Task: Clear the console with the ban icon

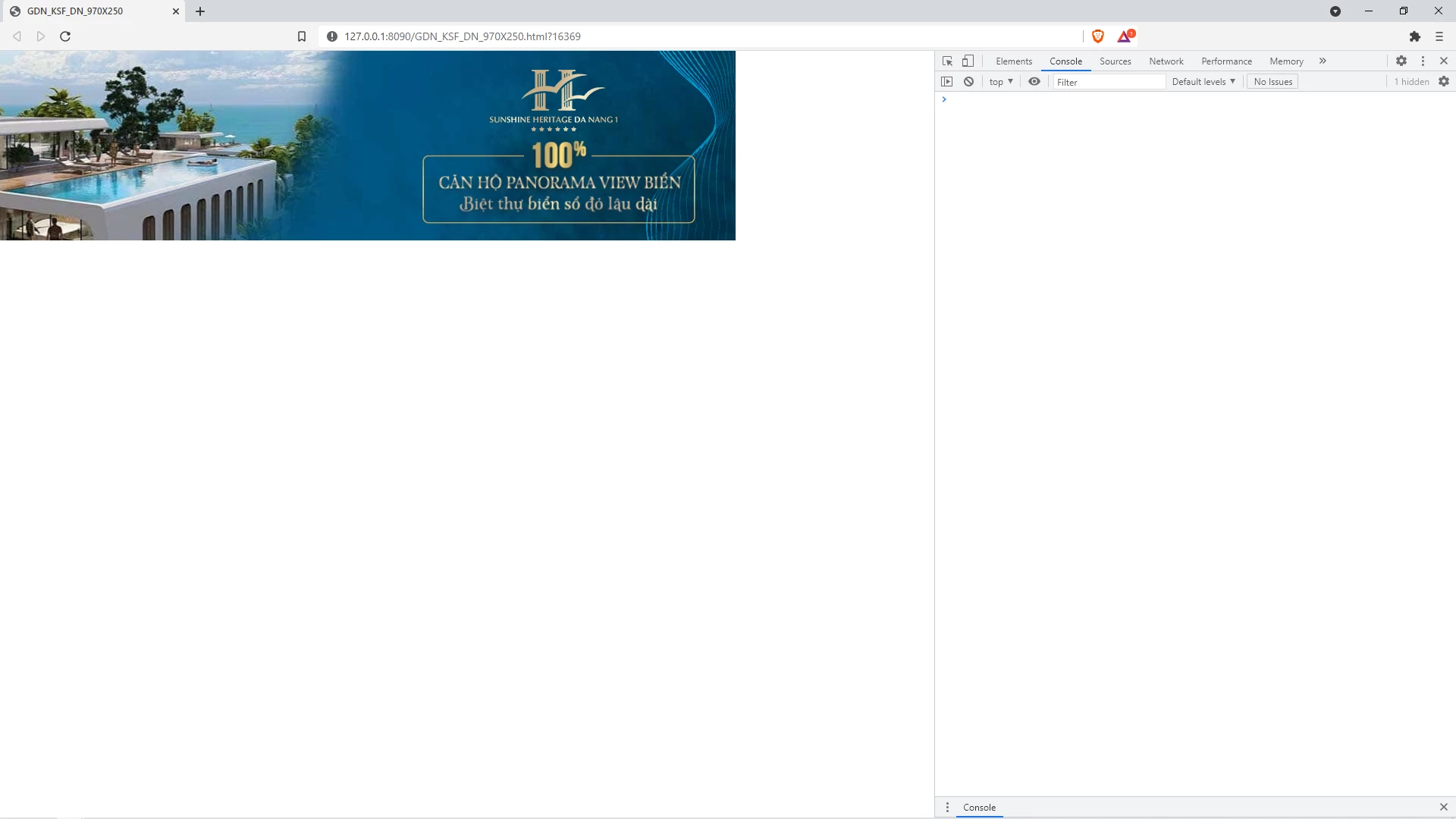Action: [968, 81]
